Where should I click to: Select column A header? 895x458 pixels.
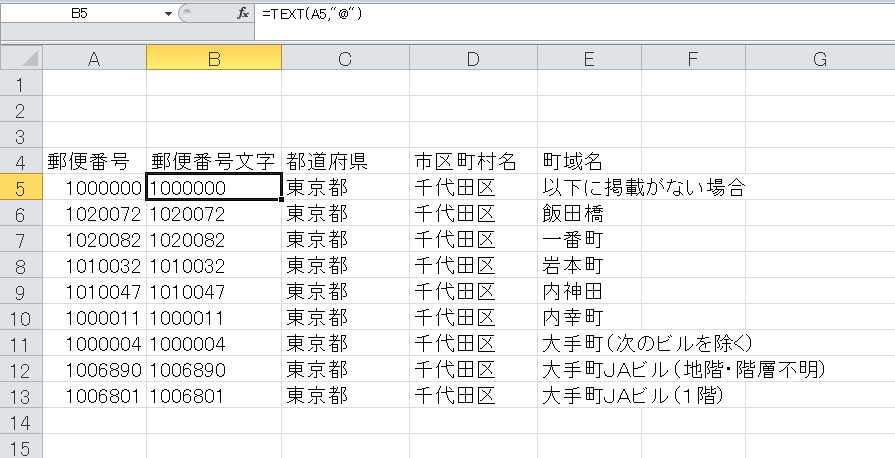click(x=94, y=58)
